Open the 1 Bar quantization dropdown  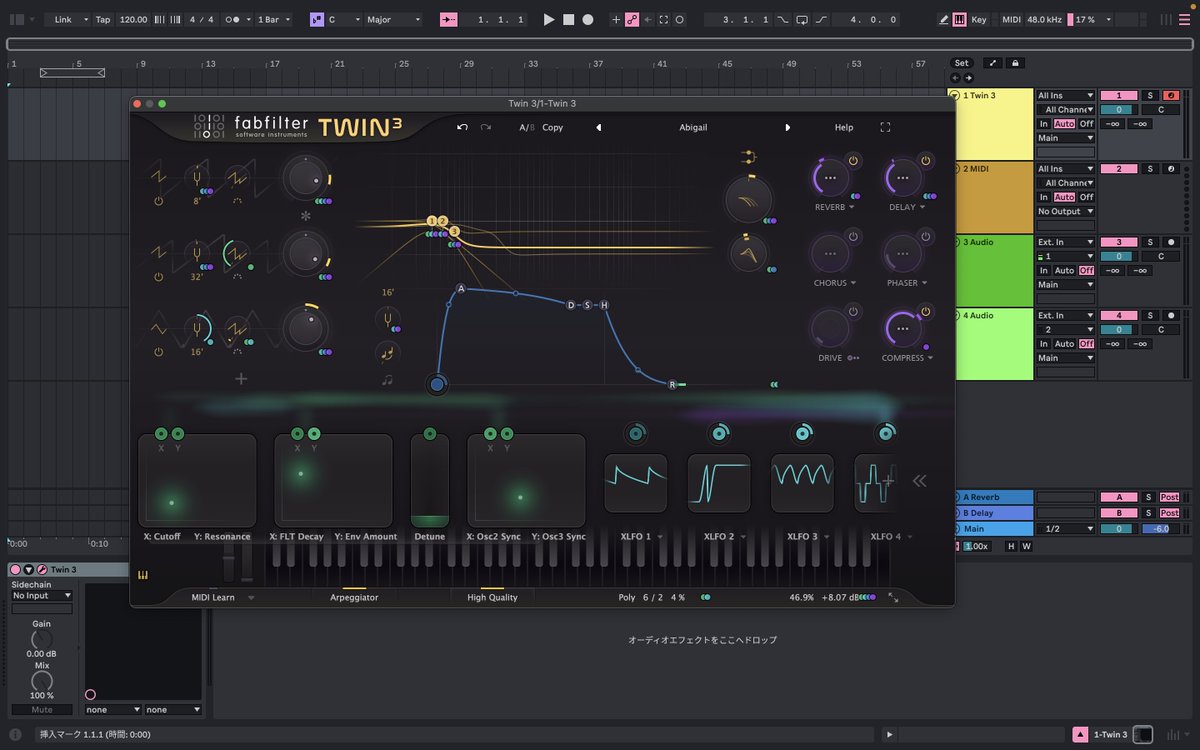tap(274, 19)
